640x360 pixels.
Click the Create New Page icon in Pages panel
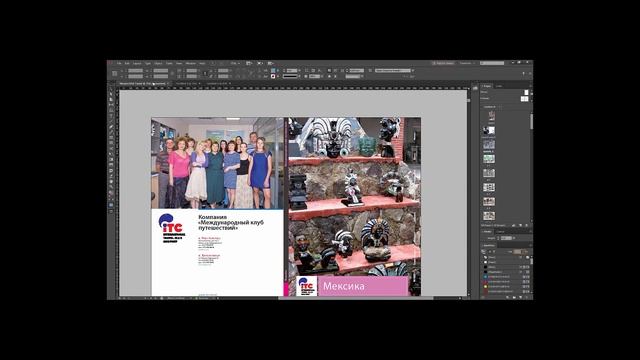click(x=520, y=225)
